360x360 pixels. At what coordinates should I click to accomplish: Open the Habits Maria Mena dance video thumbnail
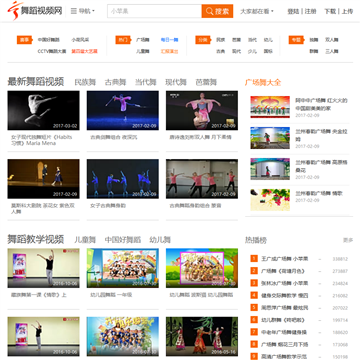tap(43, 110)
